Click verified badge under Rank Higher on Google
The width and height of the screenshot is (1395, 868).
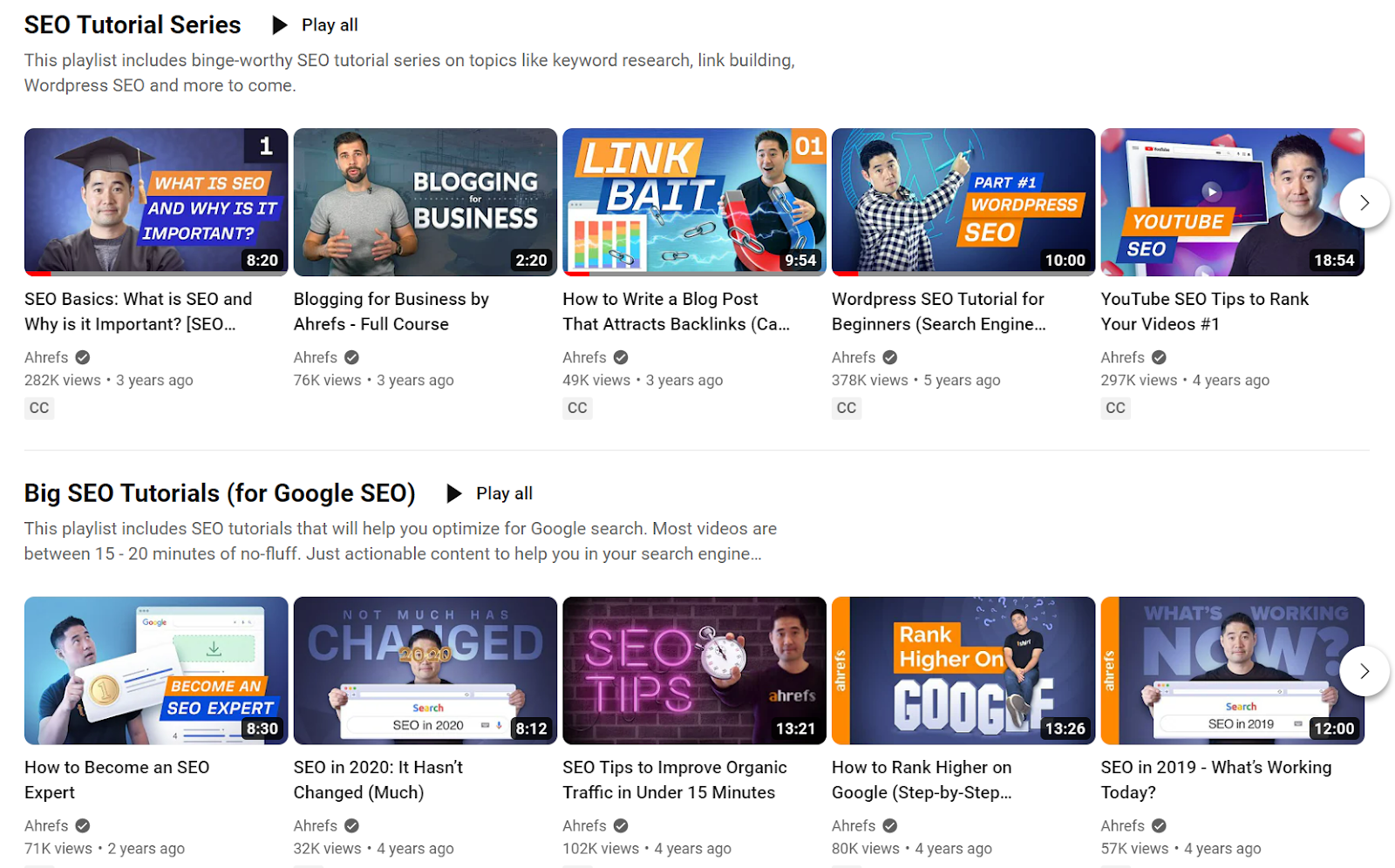(x=889, y=825)
